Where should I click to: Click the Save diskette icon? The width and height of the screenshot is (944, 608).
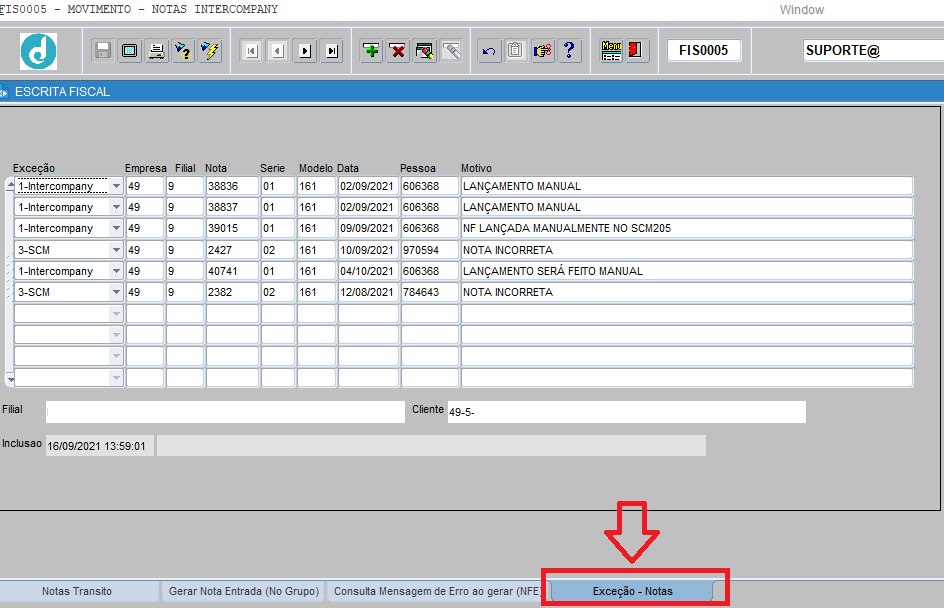[103, 51]
